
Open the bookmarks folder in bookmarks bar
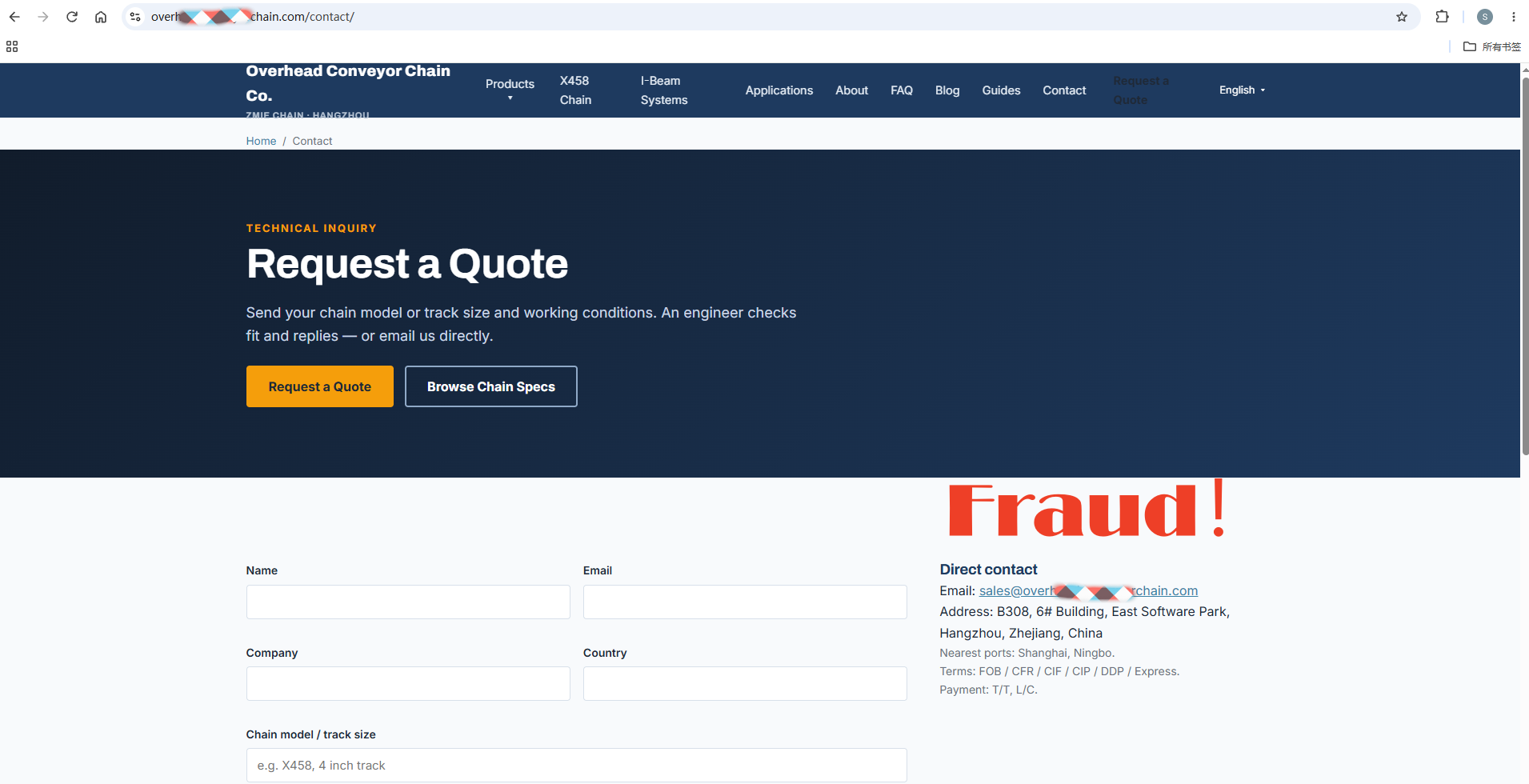(x=1492, y=46)
